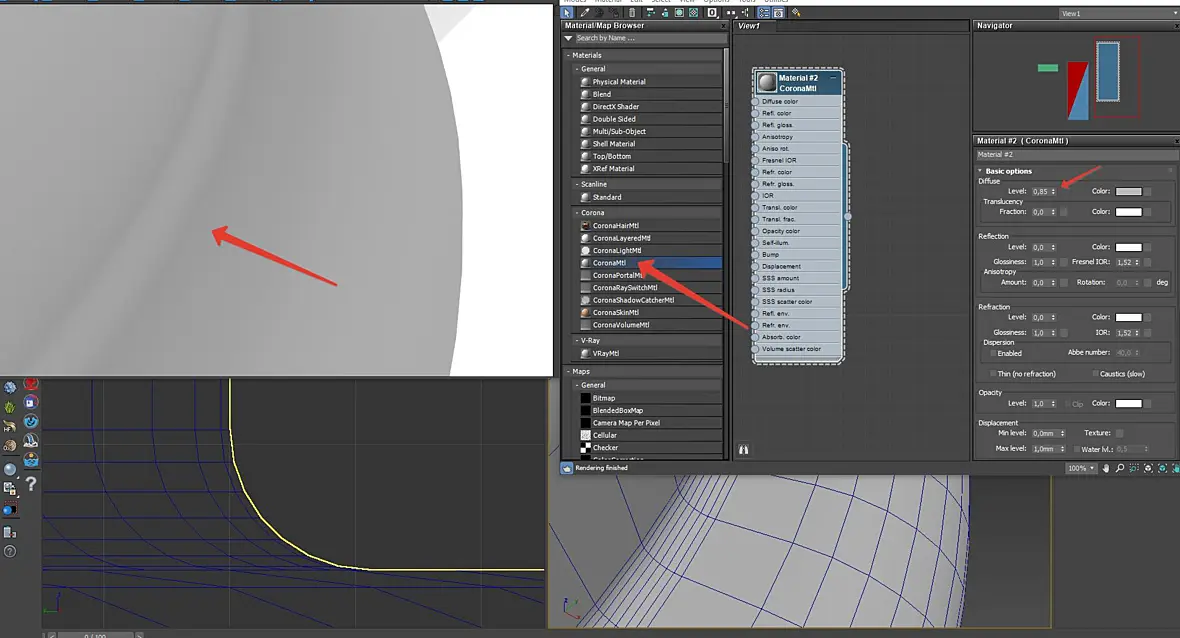Click the blue smiley face plugin icon
This screenshot has height=638, width=1180.
point(31,422)
